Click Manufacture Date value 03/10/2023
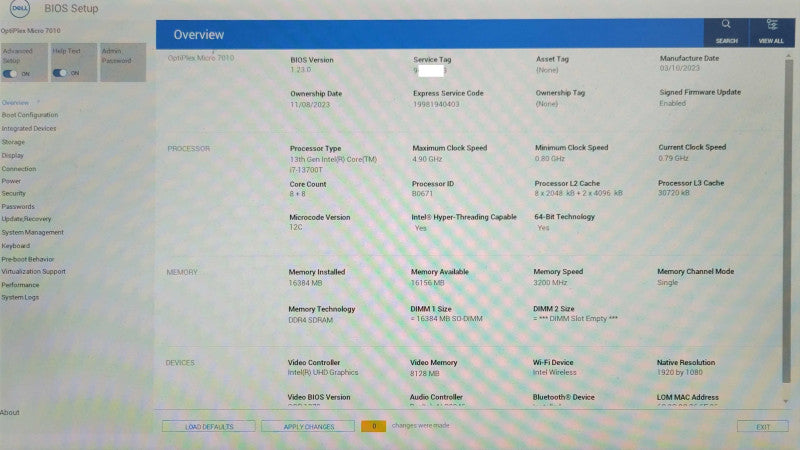800x450 pixels. (680, 68)
